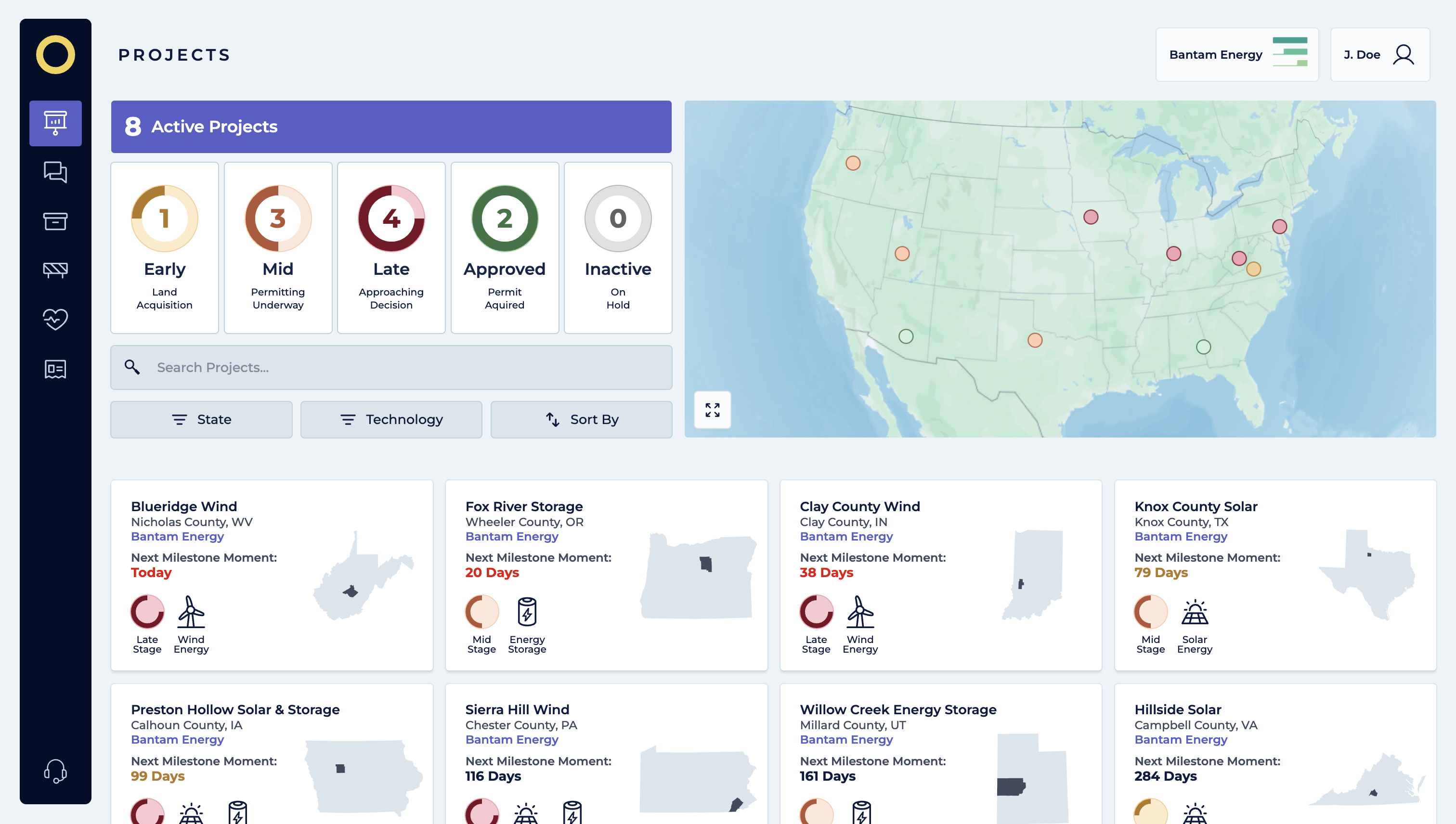Click the Indiana state map thumbnail

[1033, 576]
